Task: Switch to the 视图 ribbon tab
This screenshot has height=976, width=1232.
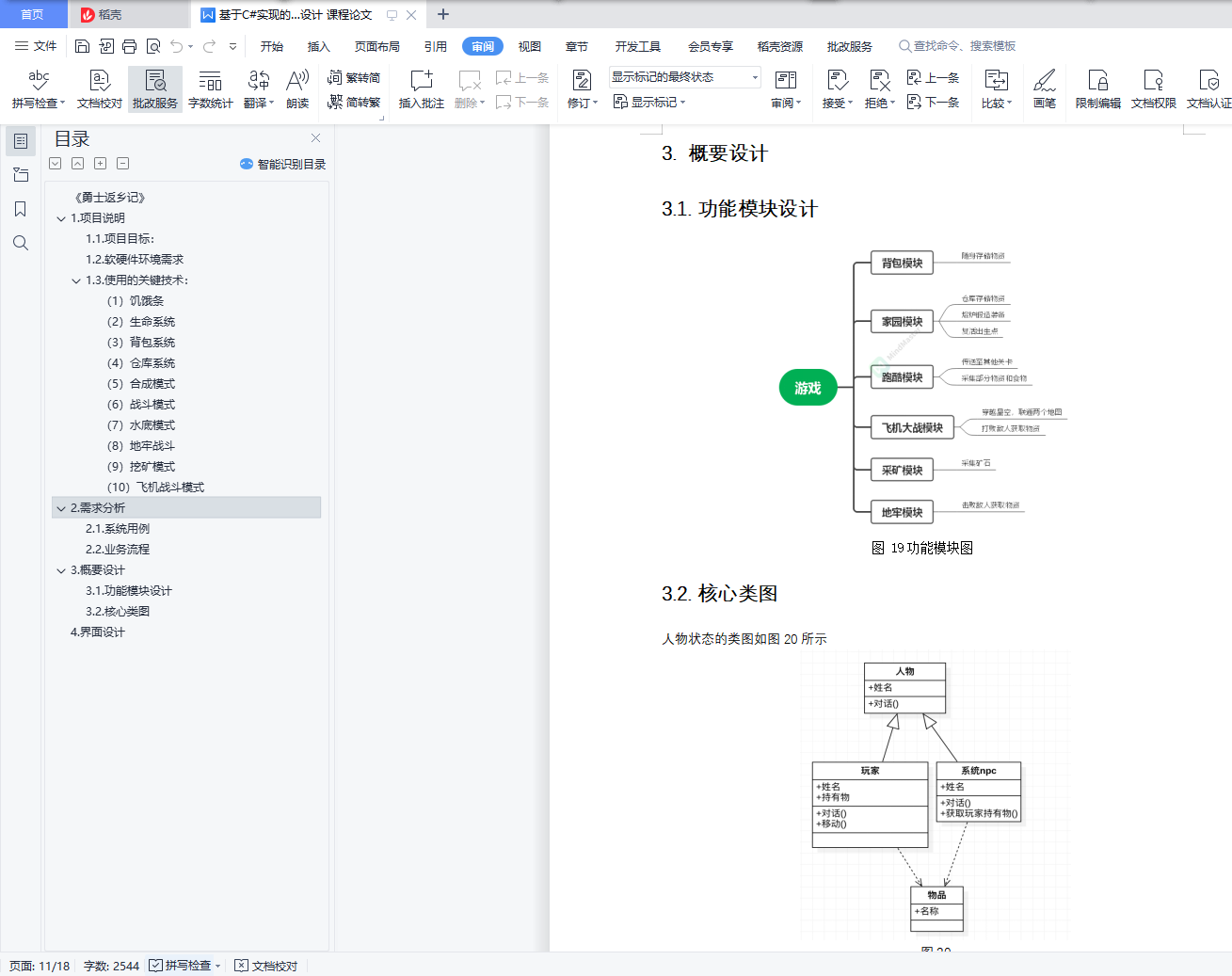Action: pos(530,46)
